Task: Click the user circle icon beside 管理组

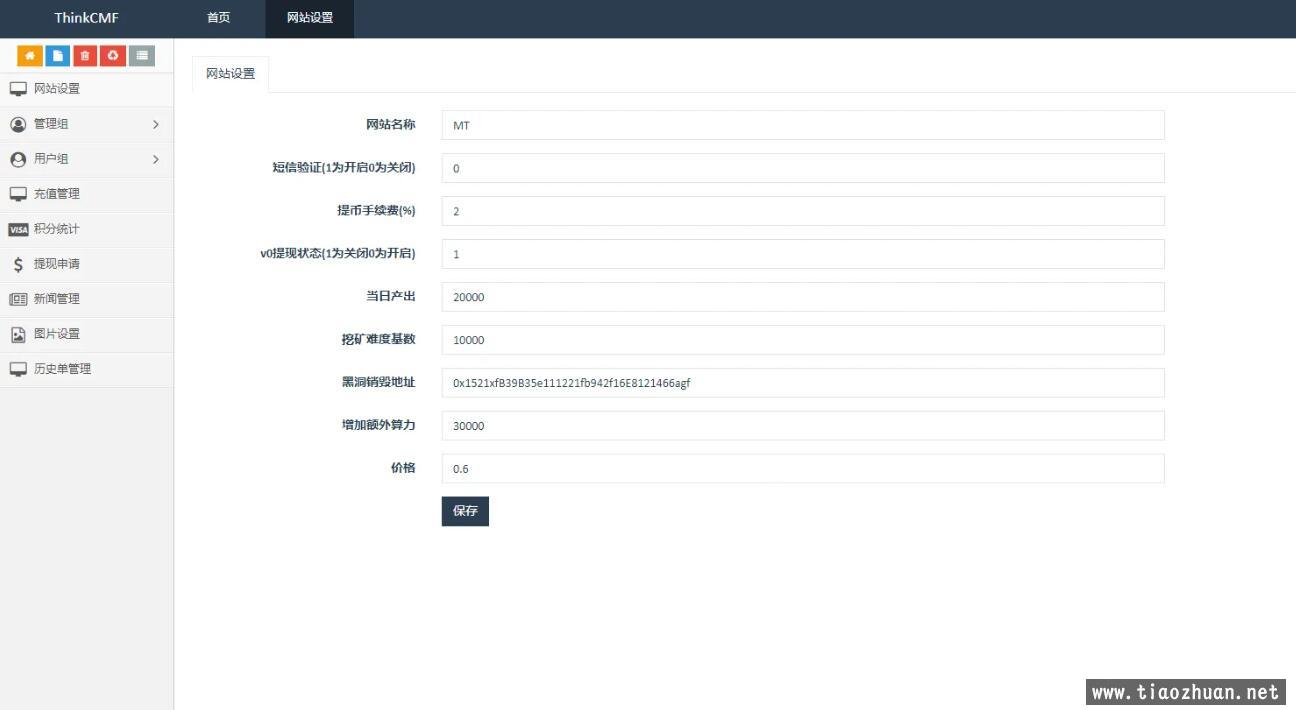Action: coord(18,124)
